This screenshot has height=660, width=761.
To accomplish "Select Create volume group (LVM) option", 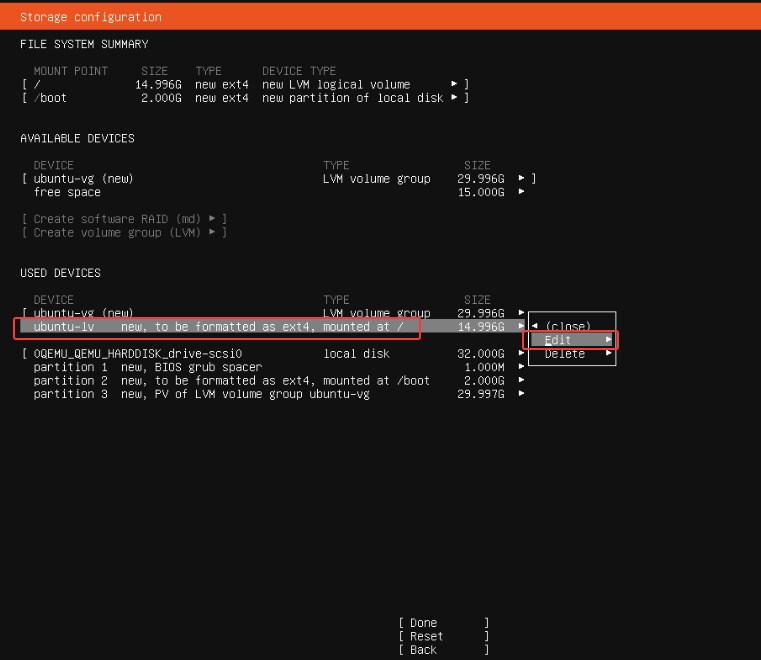I will (x=125, y=232).
